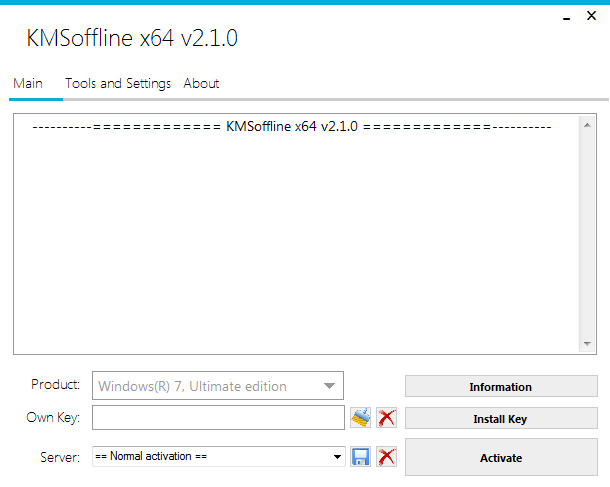Save server entry with the floppy disk icon
Viewport: 610px width, 487px height.
[x=360, y=457]
